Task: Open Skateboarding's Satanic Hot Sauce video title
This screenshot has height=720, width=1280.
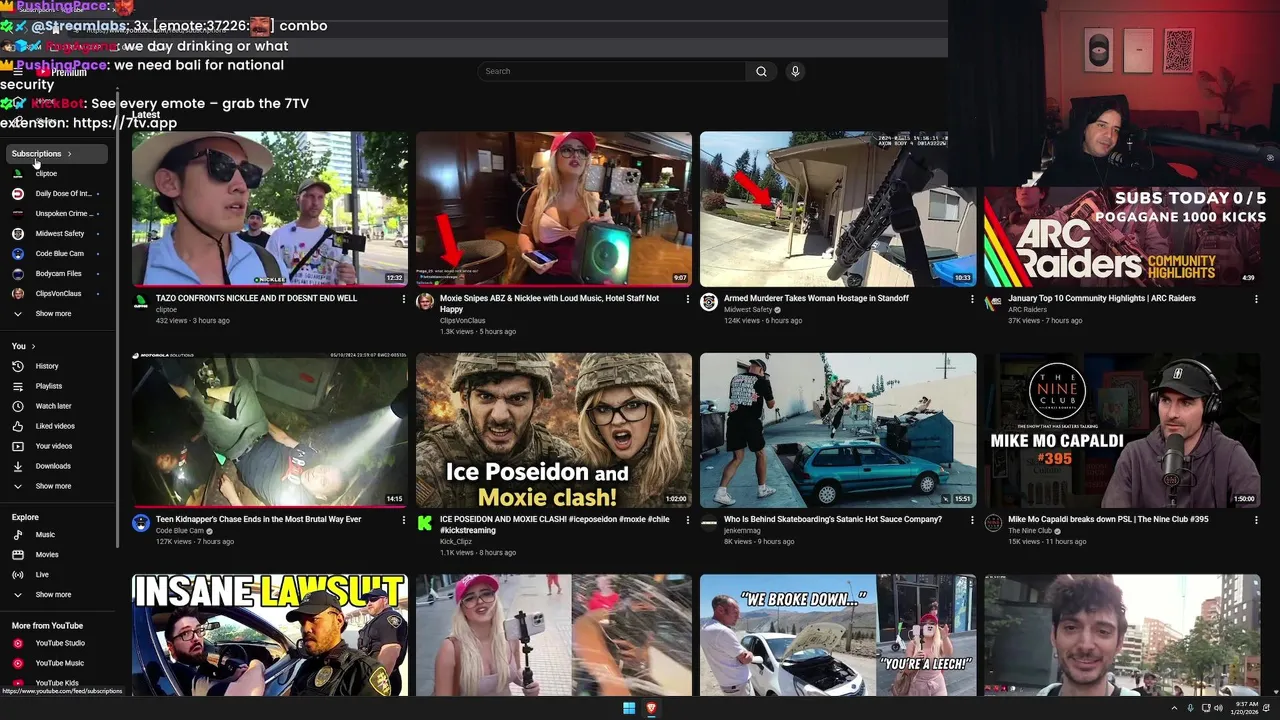Action: [x=833, y=519]
